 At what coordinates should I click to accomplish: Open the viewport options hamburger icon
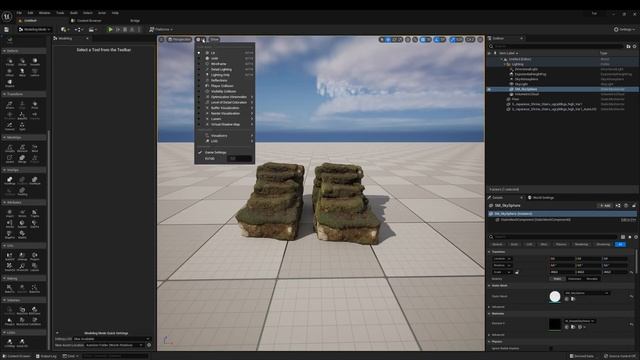162,40
